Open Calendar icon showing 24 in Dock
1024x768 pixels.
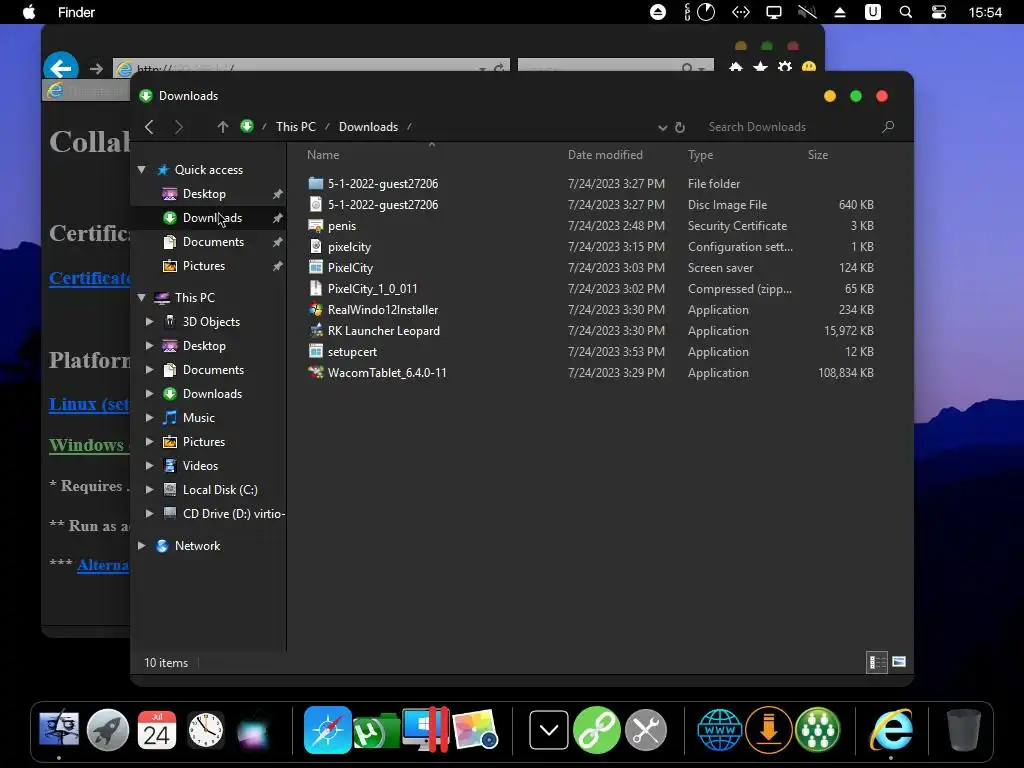(157, 730)
